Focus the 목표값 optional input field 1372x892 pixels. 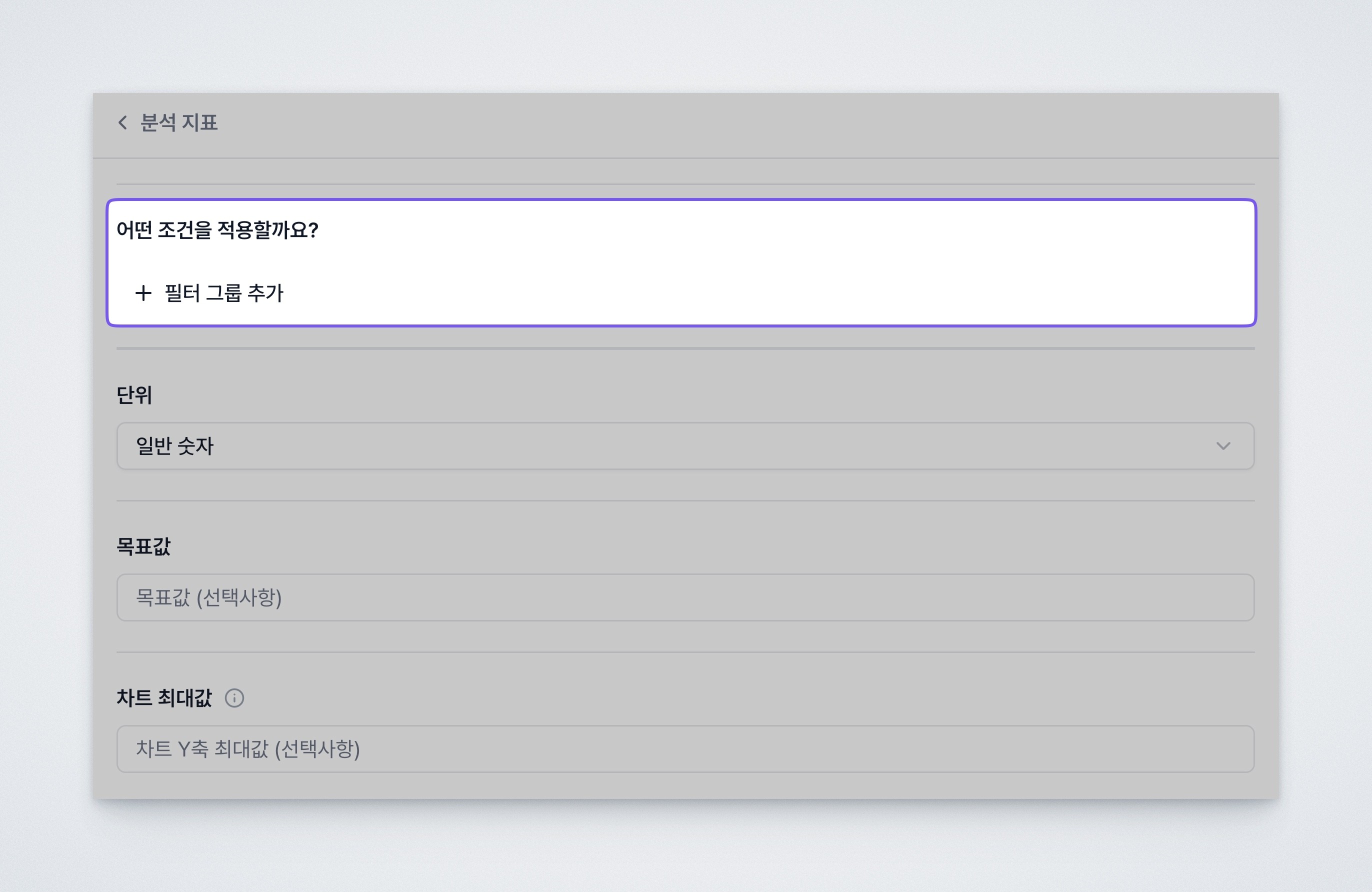[x=686, y=597]
